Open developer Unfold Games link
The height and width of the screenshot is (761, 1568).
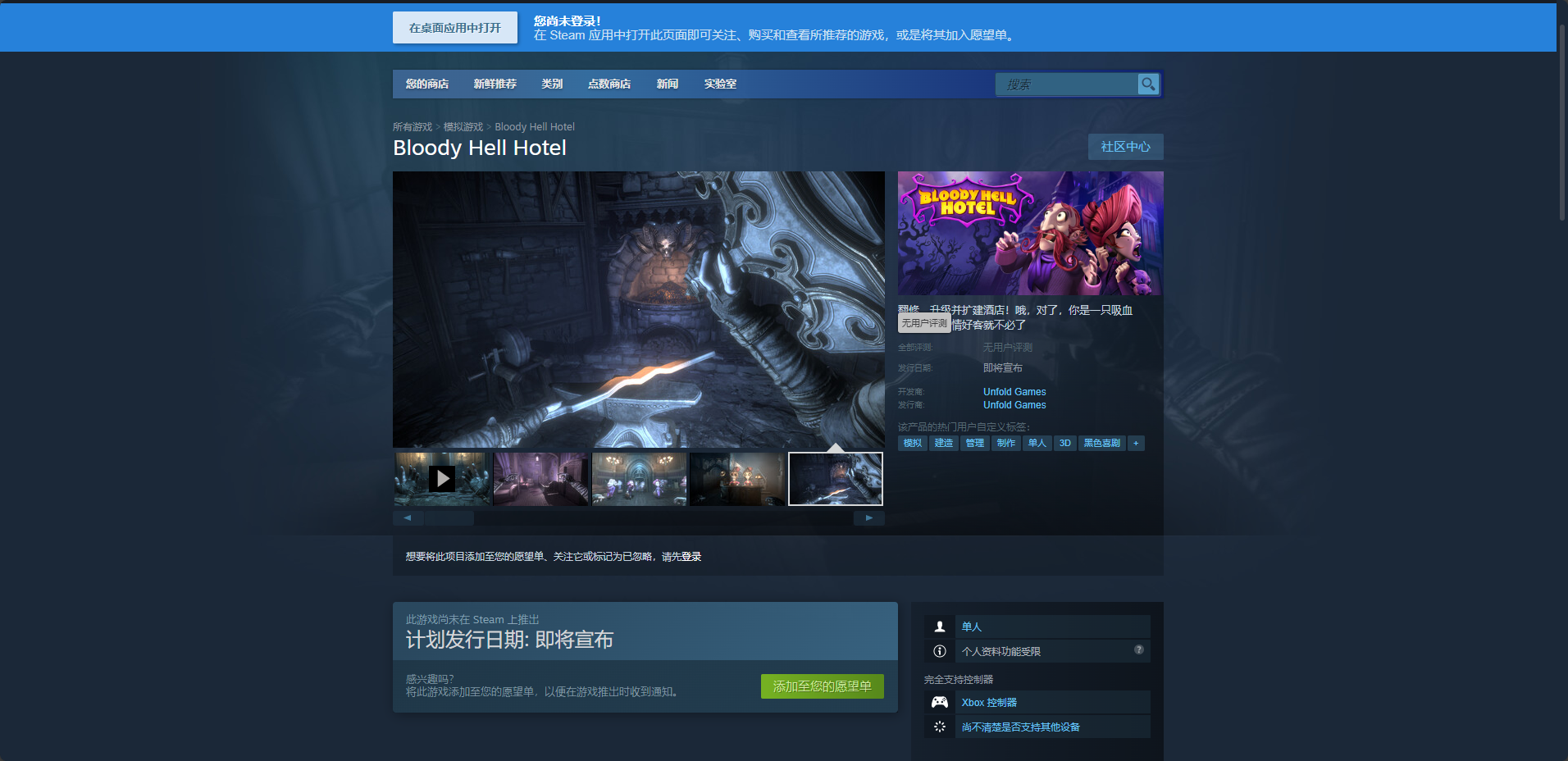pos(1014,392)
